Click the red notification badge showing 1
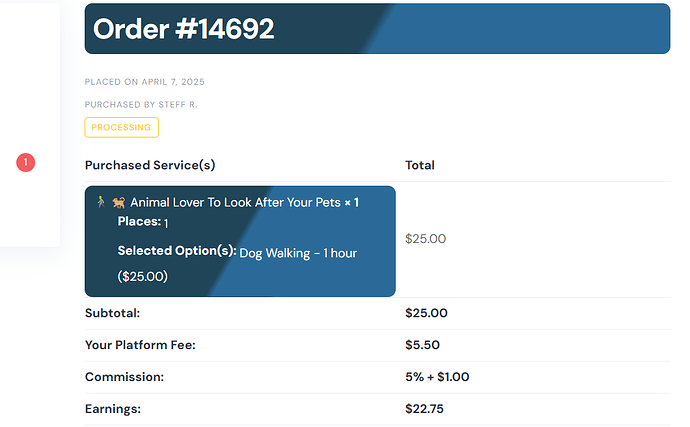The height and width of the screenshot is (427, 690). pos(26,162)
